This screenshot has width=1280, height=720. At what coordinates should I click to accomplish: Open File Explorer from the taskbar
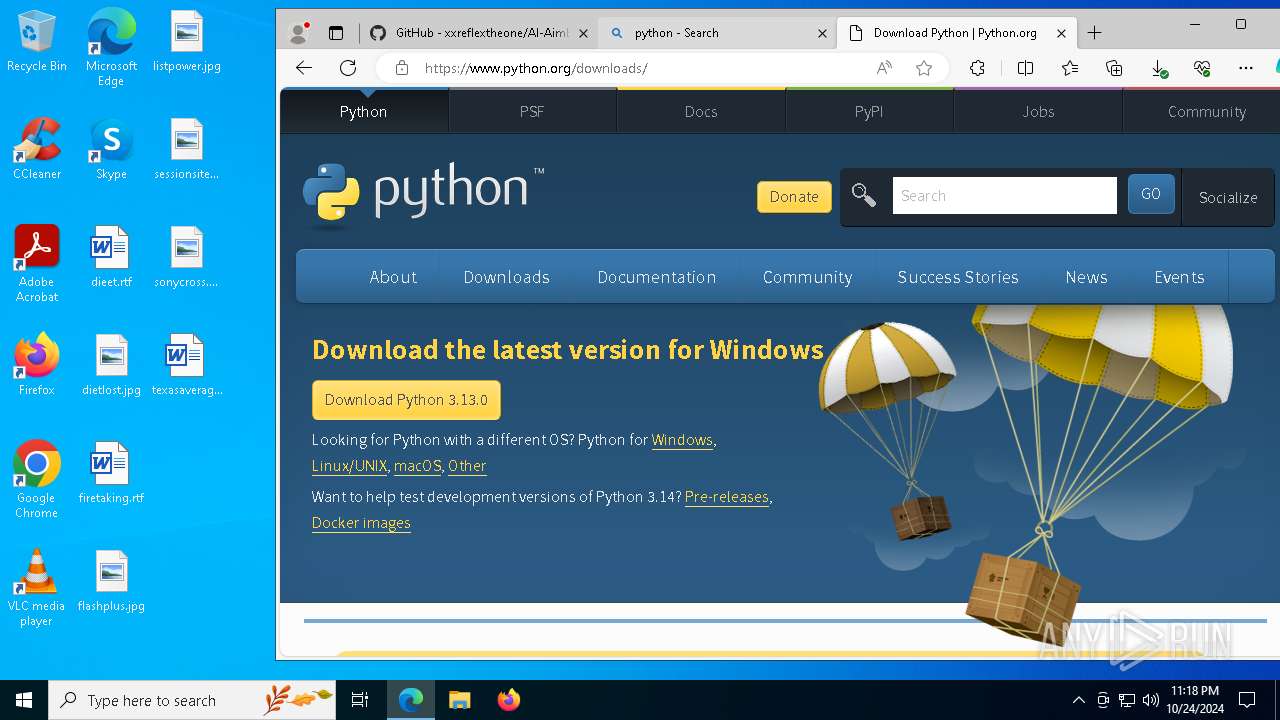pos(459,700)
